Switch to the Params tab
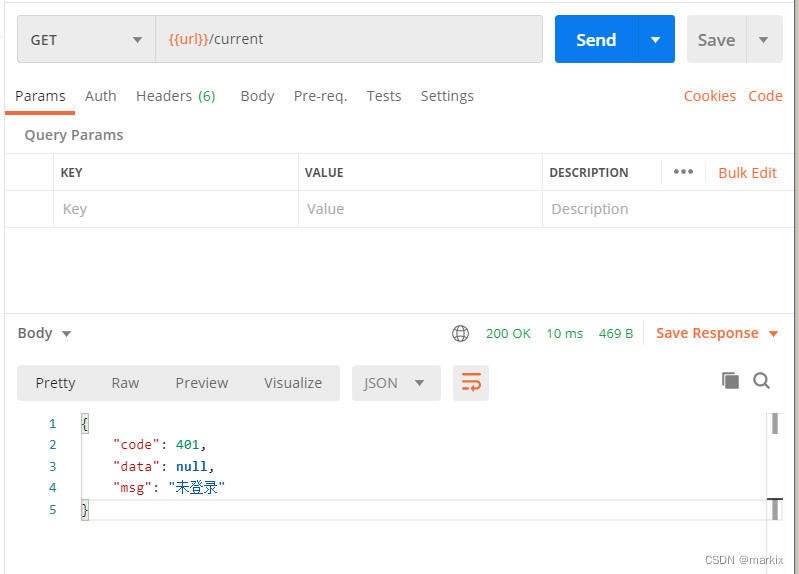 click(40, 96)
